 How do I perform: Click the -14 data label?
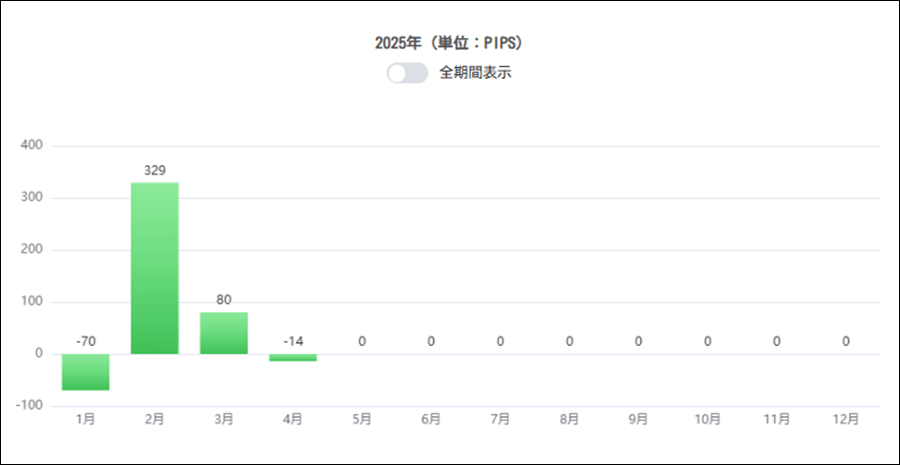pos(293,342)
